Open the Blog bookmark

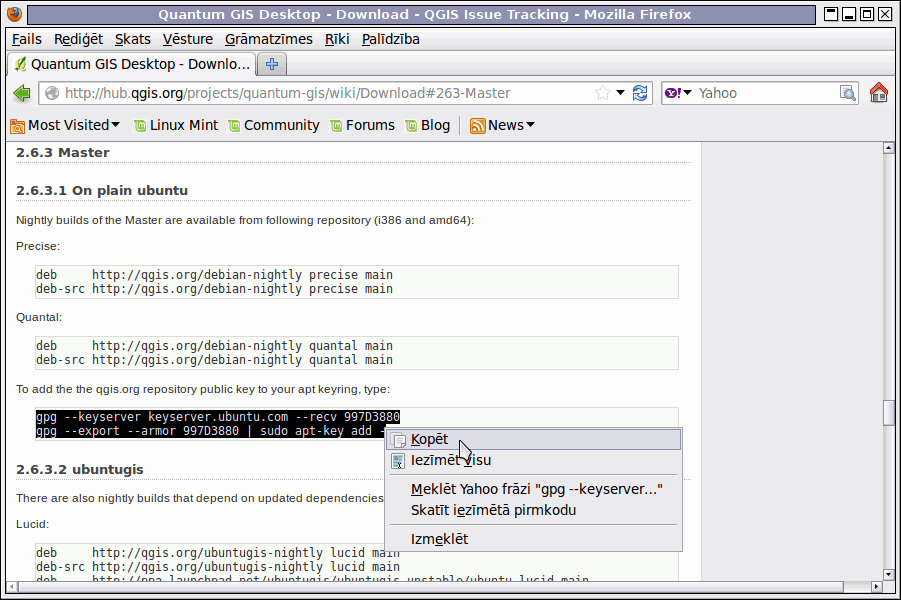pyautogui.click(x=428, y=125)
